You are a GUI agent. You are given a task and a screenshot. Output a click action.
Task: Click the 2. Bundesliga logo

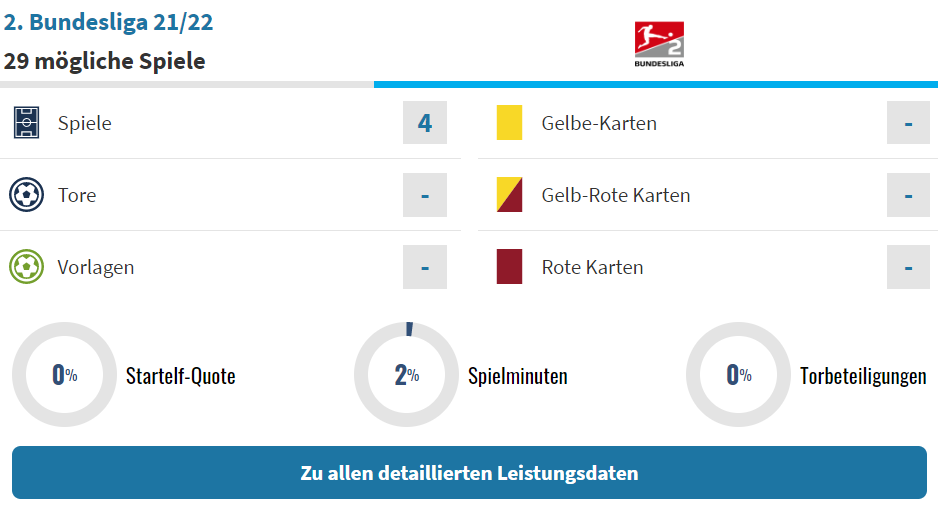(x=659, y=44)
